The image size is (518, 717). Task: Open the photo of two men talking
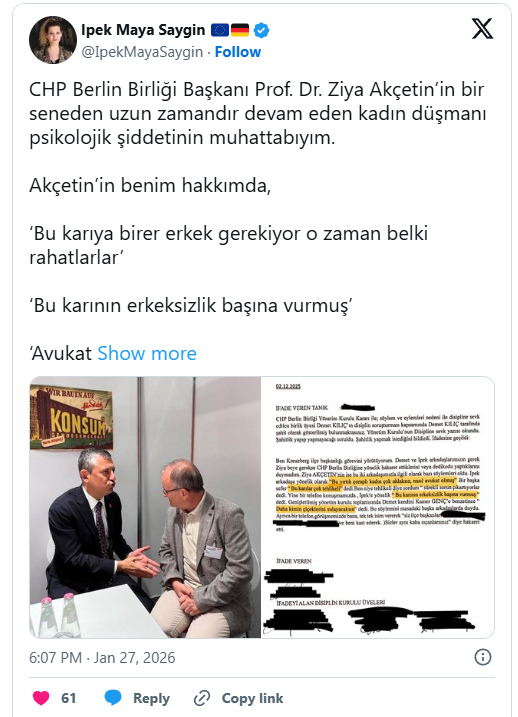pyautogui.click(x=145, y=507)
